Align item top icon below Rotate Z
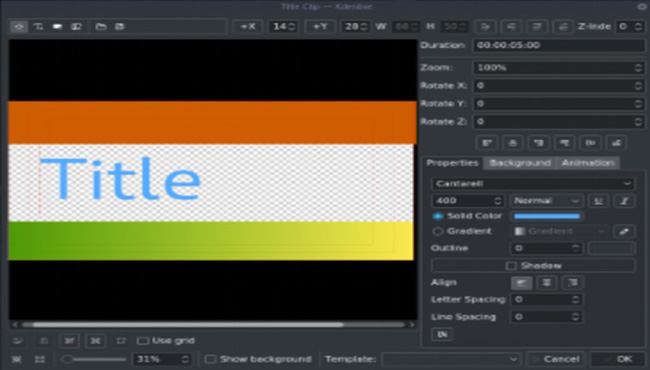This screenshot has height=370, width=650. point(565,143)
